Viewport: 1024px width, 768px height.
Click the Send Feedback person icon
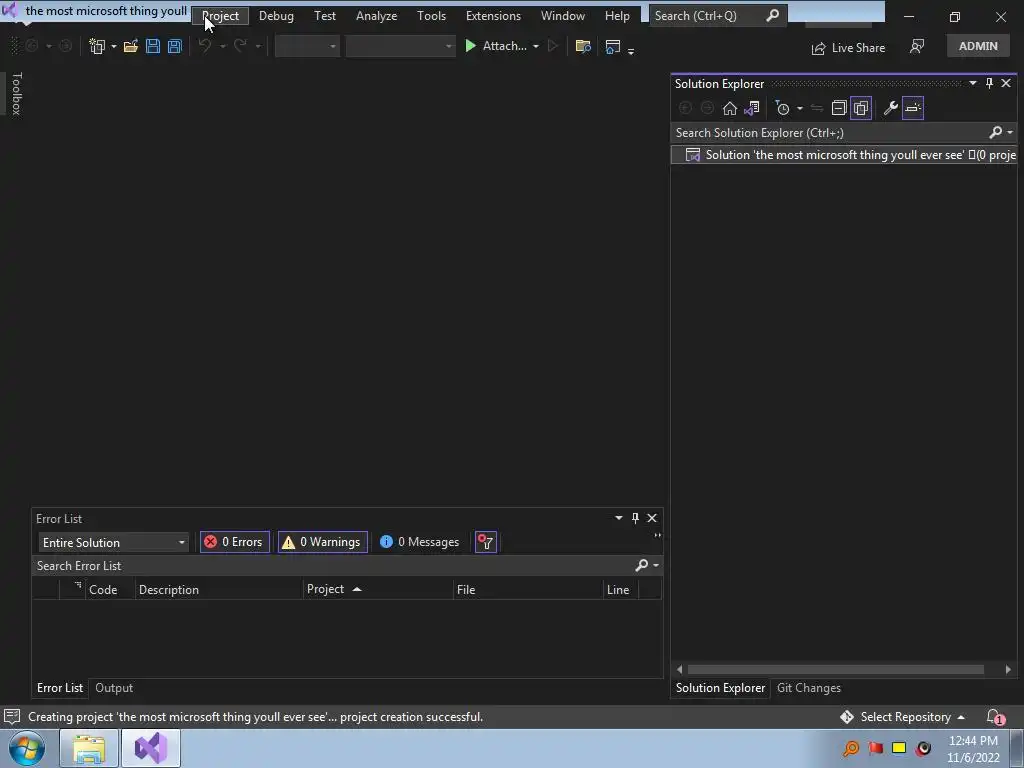coord(917,46)
